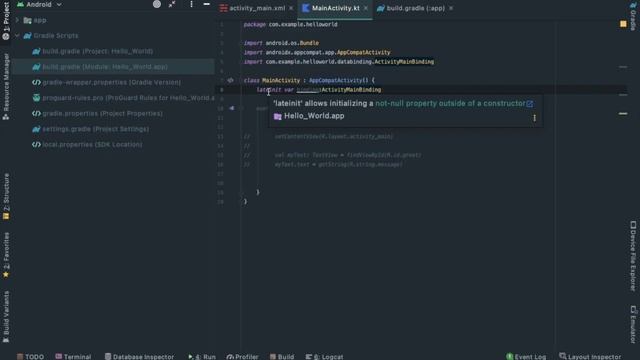This screenshot has width=640, height=360.
Task: Click the error stripe mark beside line 10
Action: pyautogui.click(x=623, y=113)
